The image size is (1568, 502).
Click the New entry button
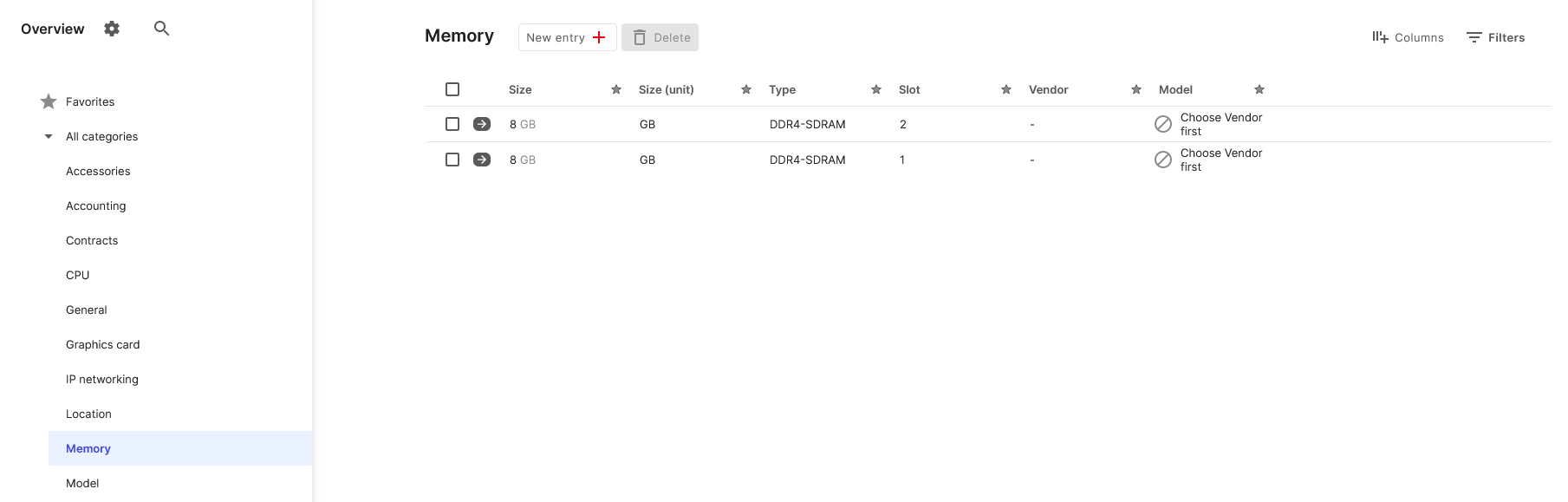(567, 37)
